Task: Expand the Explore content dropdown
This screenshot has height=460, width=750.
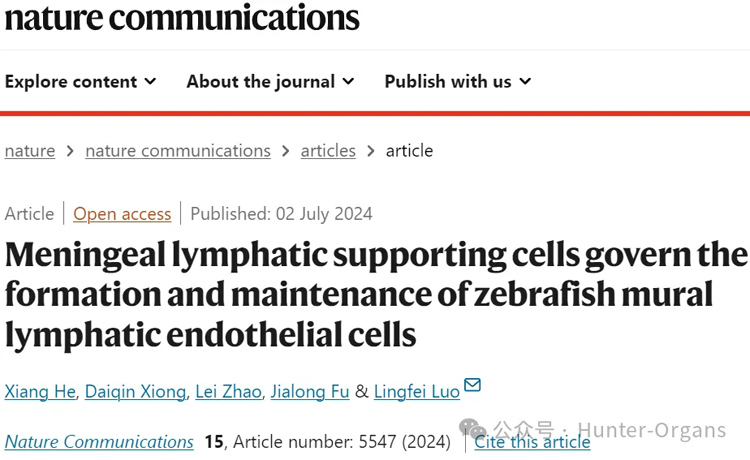Action: 80,82
